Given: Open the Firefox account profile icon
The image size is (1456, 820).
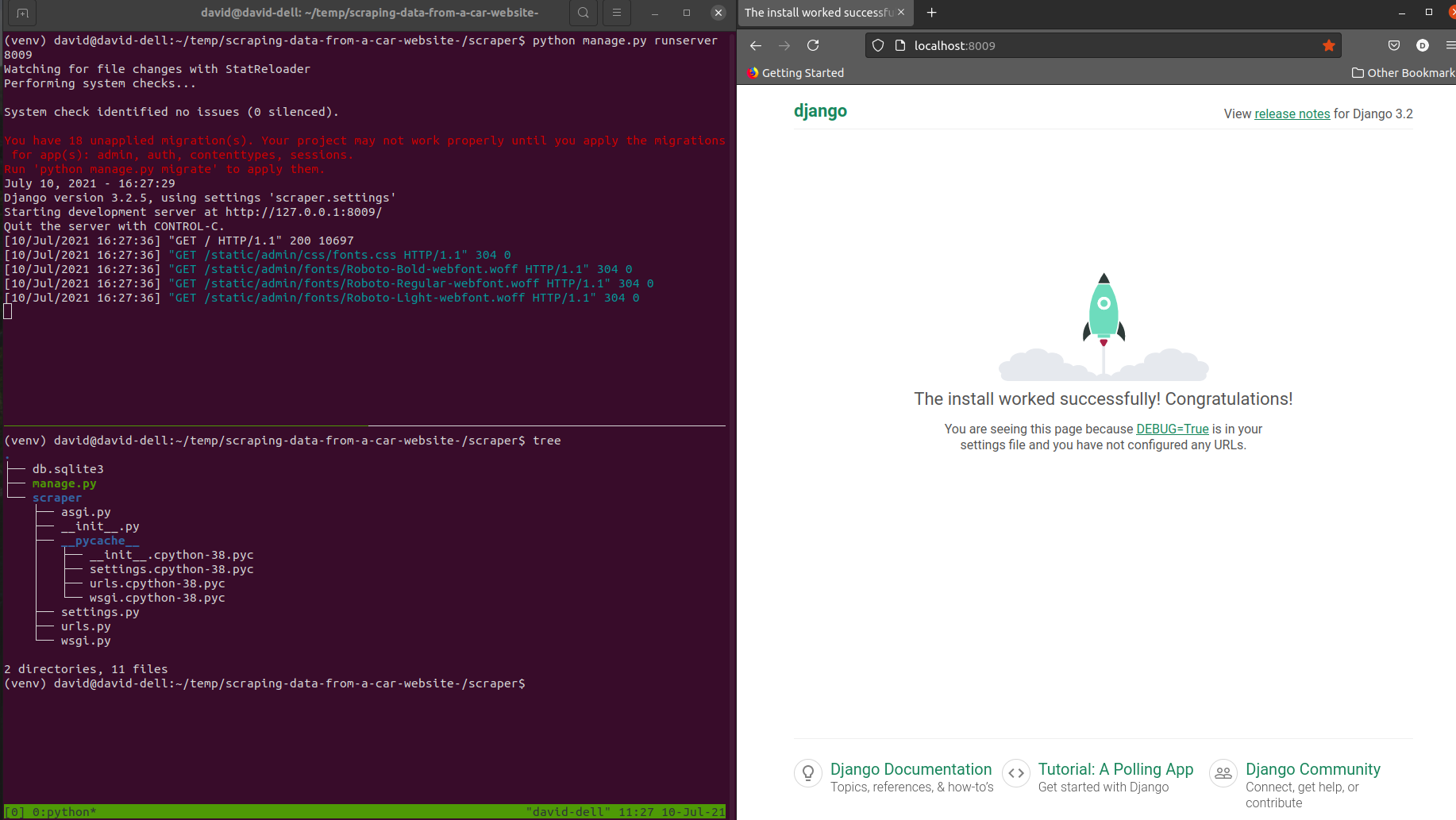Looking at the screenshot, I should pyautogui.click(x=1422, y=45).
